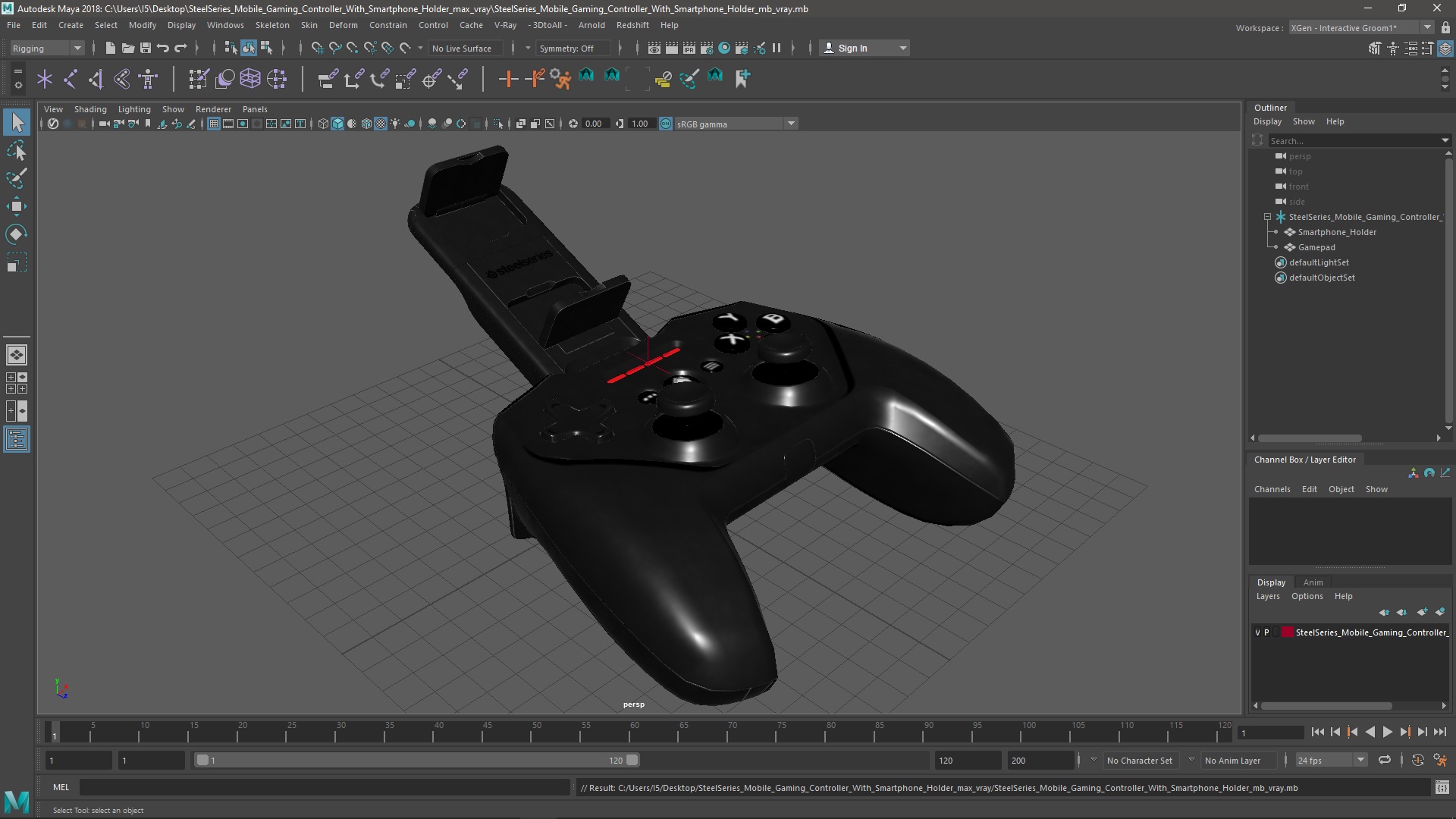The image size is (1456, 819).
Task: Activate the Scale tool
Action: [17, 262]
